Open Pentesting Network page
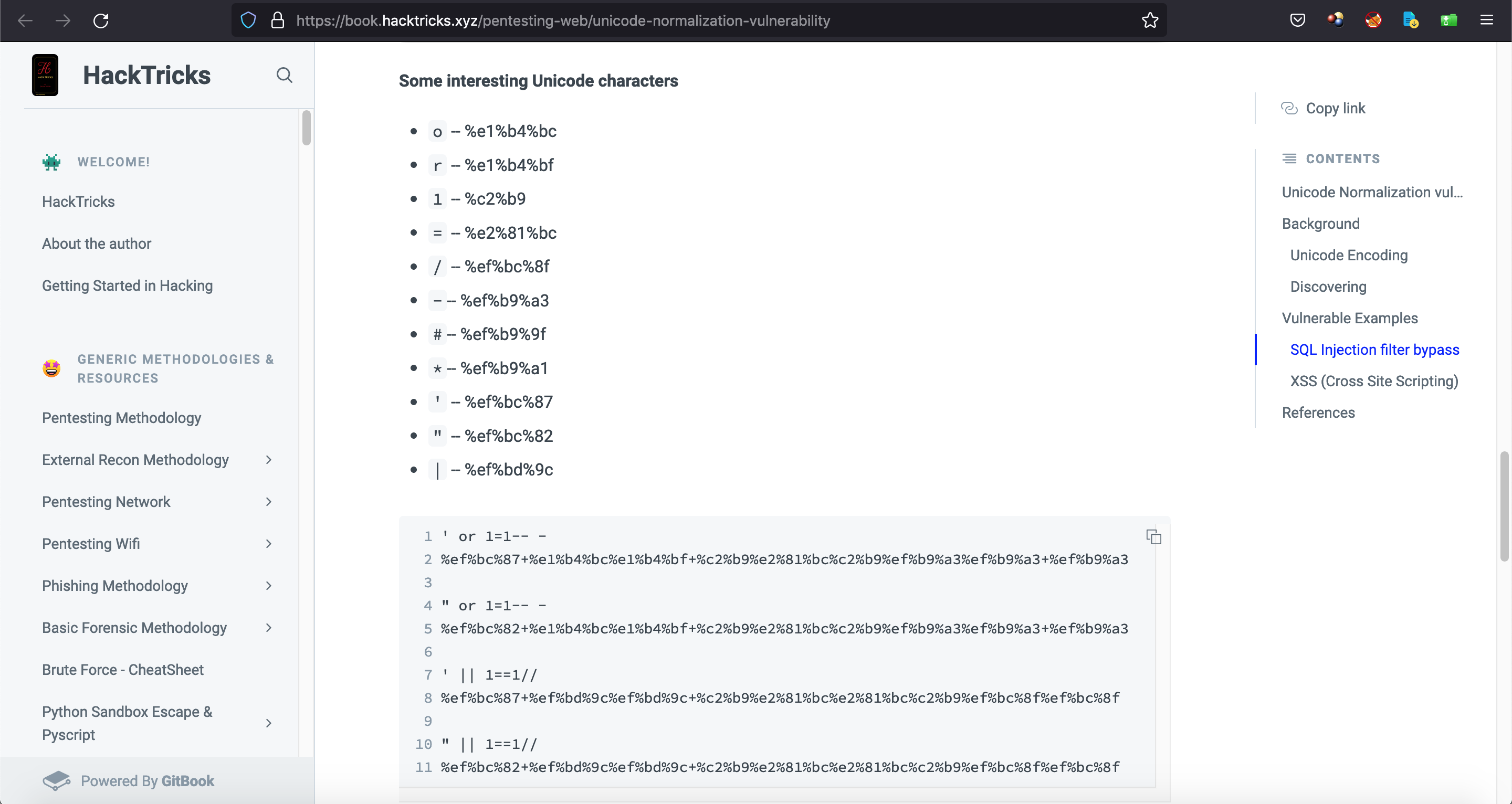Viewport: 1512px width, 804px height. click(106, 502)
